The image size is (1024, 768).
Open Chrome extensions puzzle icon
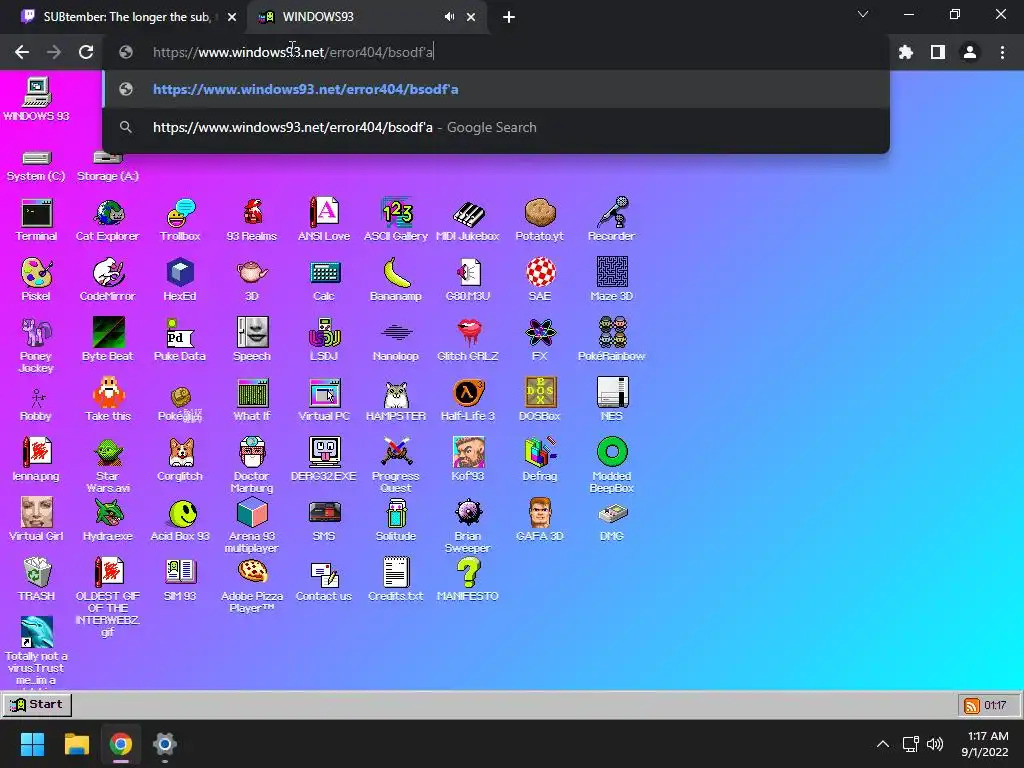906,52
